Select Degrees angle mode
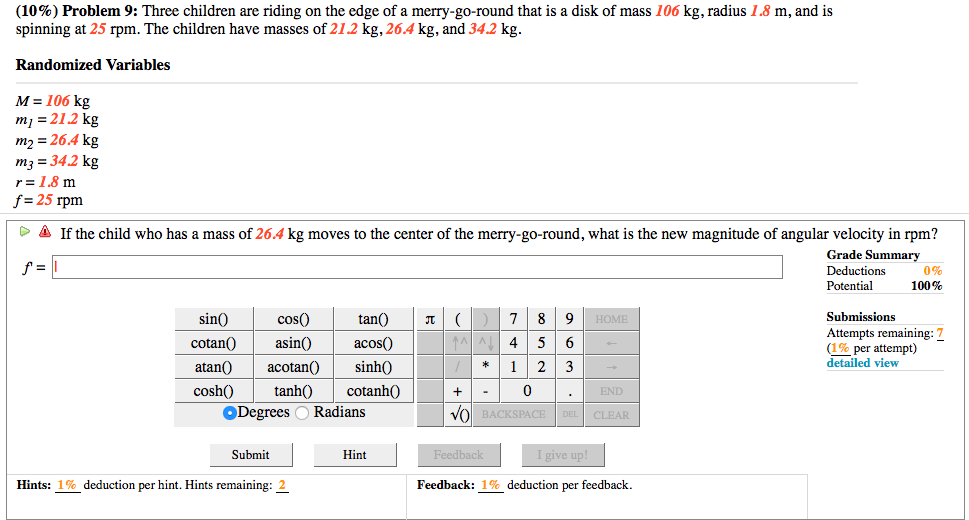This screenshot has height=520, width=969. pyautogui.click(x=229, y=413)
